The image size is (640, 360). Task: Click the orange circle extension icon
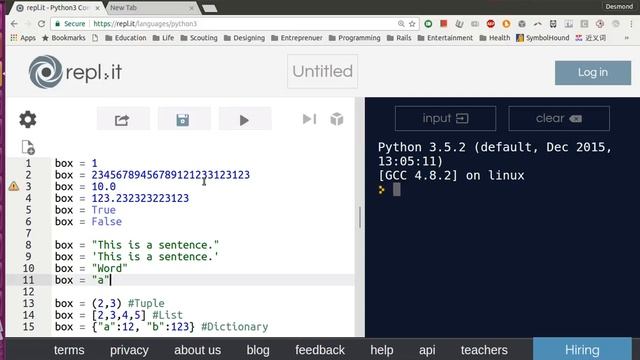506,24
